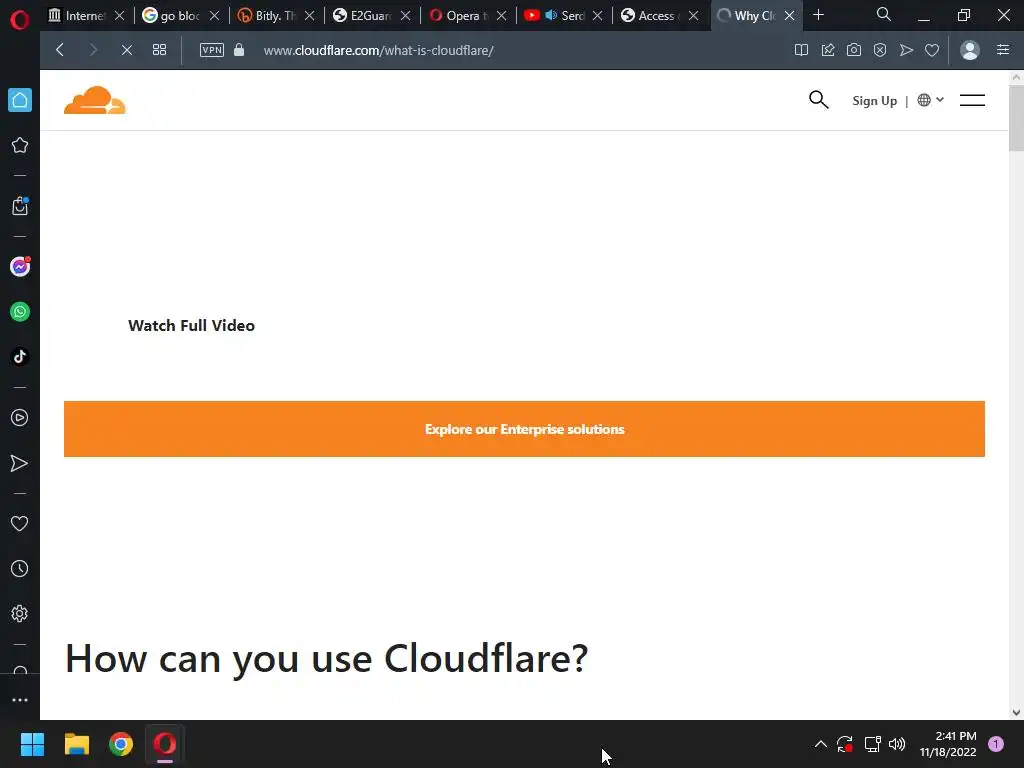
Task: Click the Cloudflare logo
Action: coord(95,100)
